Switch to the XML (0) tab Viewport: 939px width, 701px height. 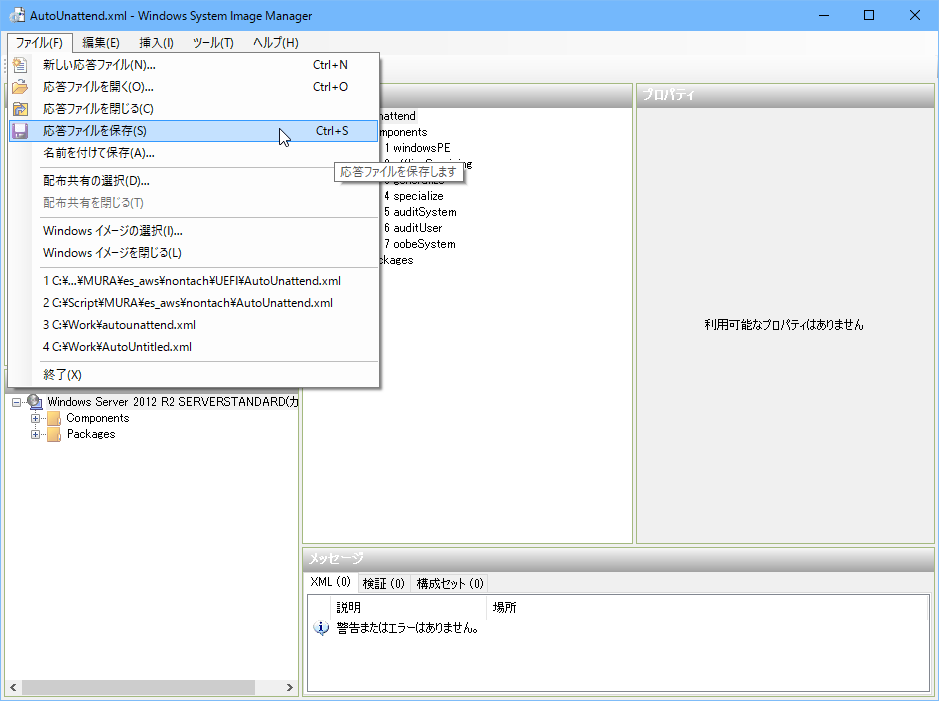point(331,582)
